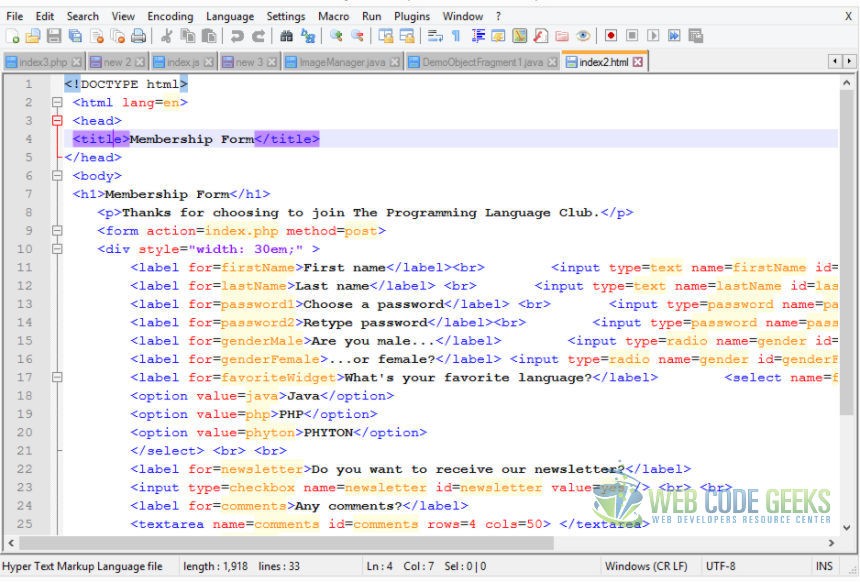
Task: Toggle synchronized horizontal scrolling
Action: tap(407, 36)
